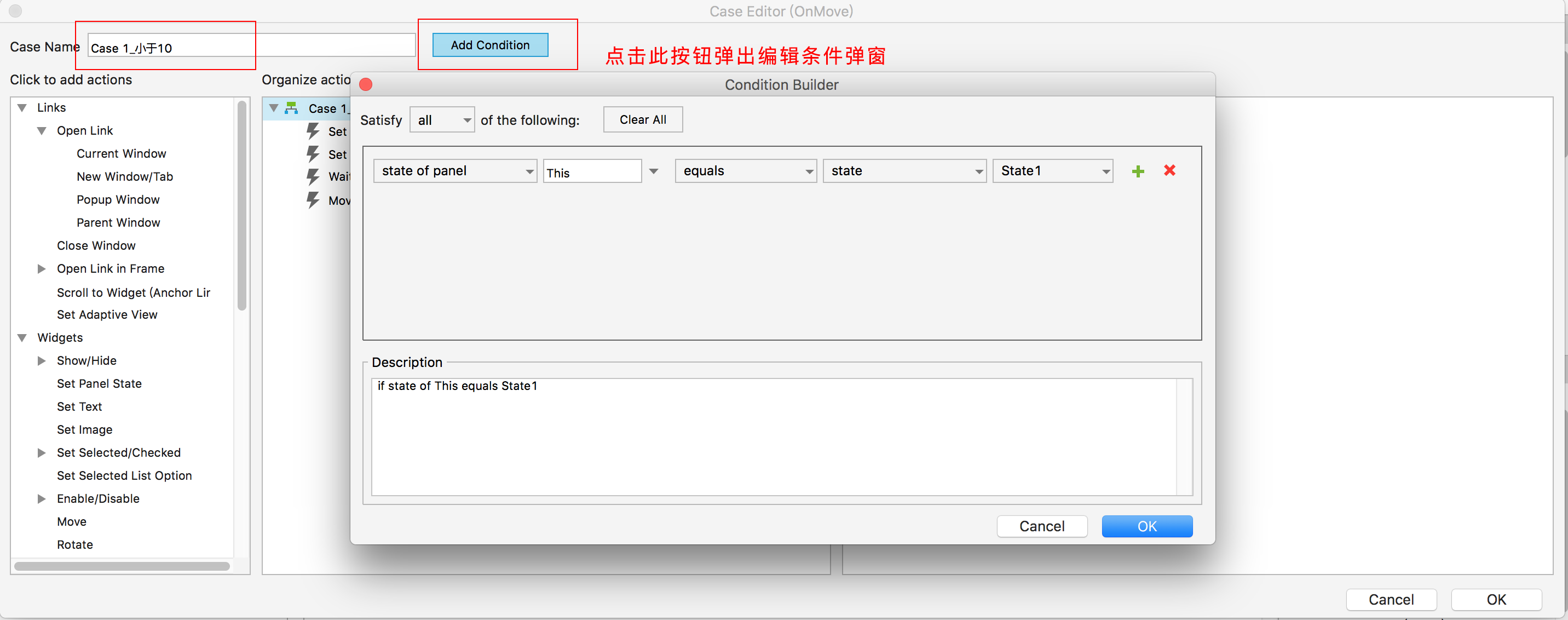Open the 'equals' operator dropdown
The width and height of the screenshot is (1568, 620).
tap(745, 171)
